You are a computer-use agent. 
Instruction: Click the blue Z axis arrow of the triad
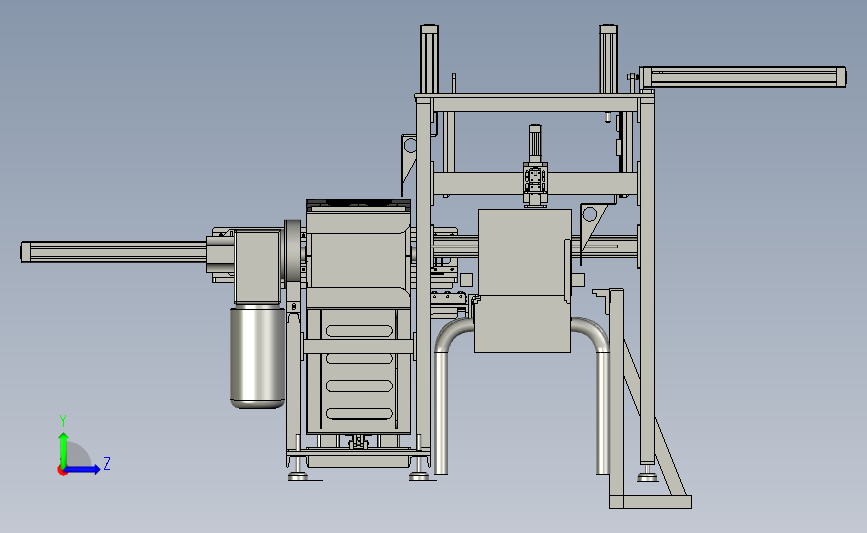point(83,469)
